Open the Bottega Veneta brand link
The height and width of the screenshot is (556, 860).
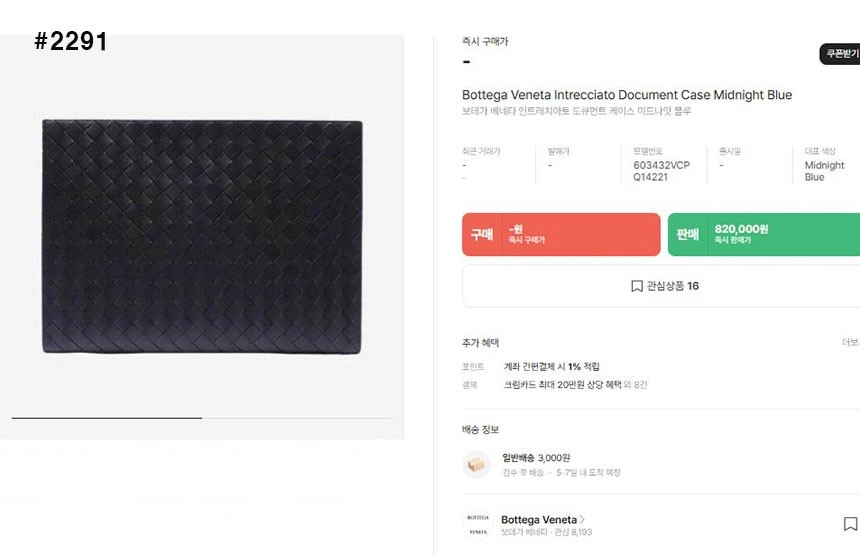coord(538,520)
